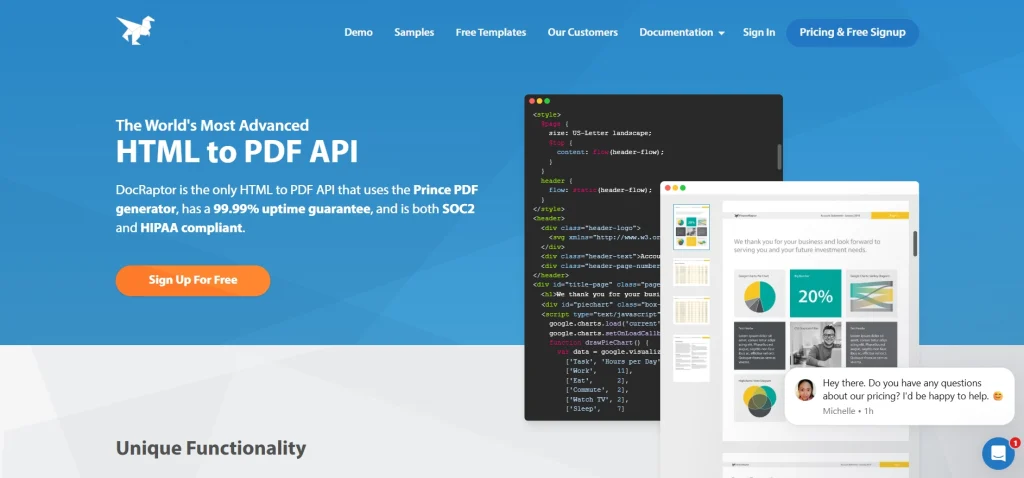Click the orange Sign Up For Free button
1024x478 pixels.
pyautogui.click(x=193, y=280)
